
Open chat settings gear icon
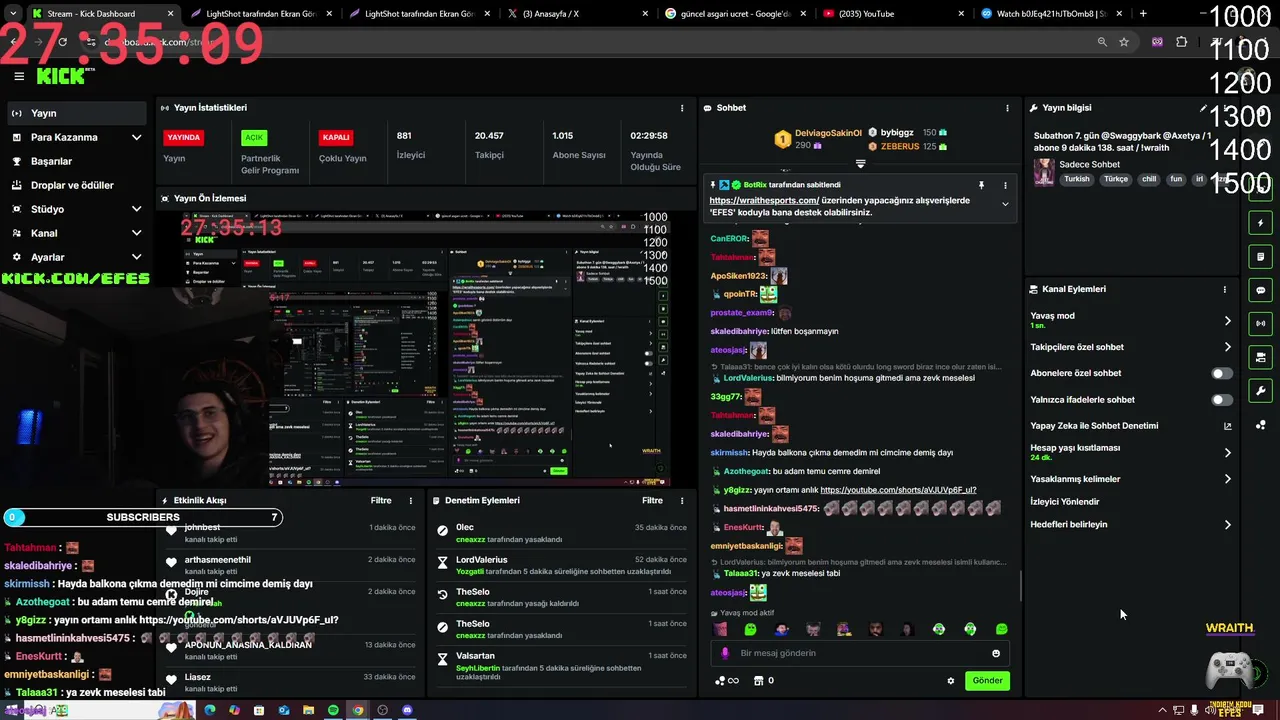950,681
